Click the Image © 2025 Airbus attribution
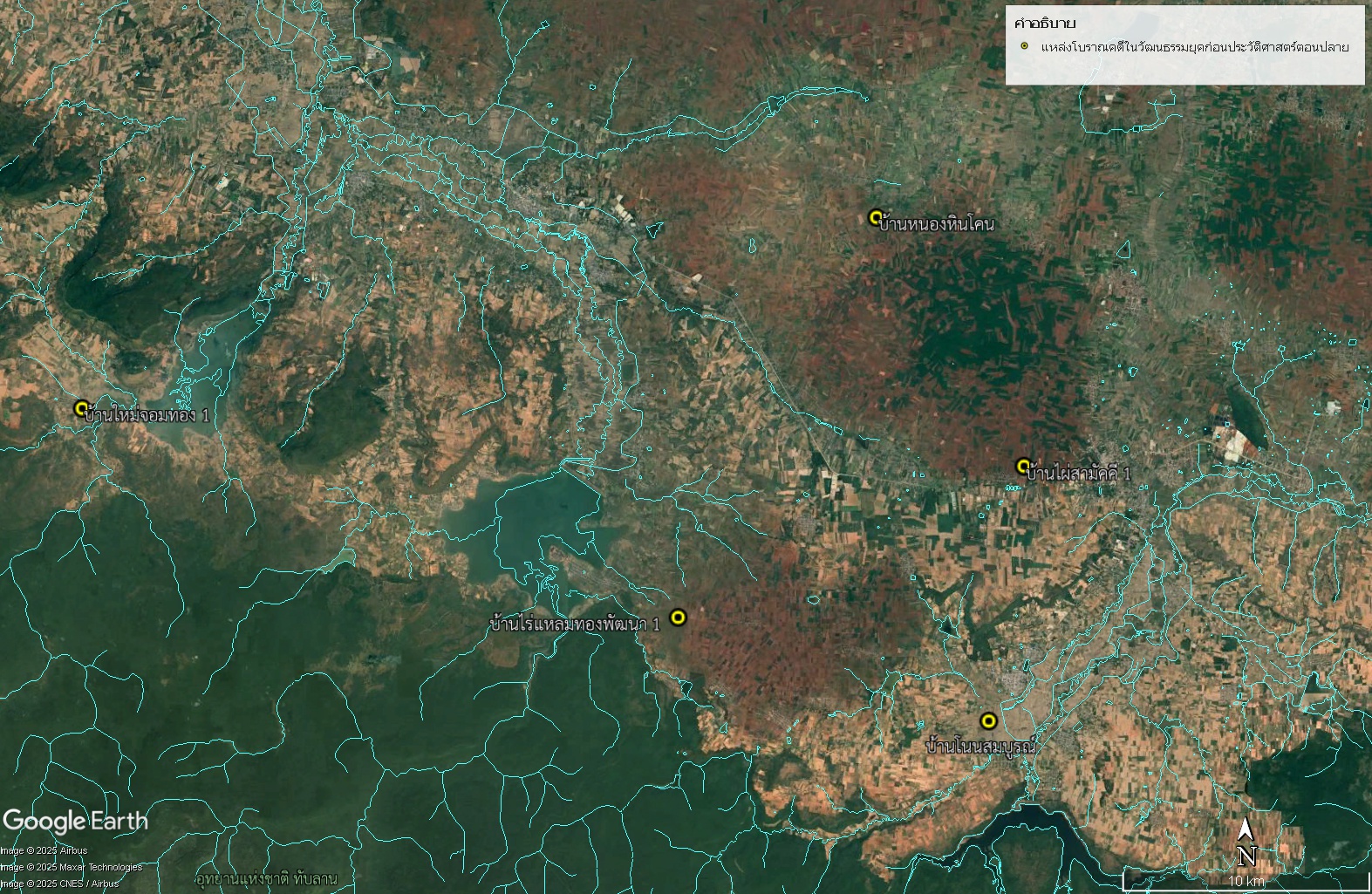The image size is (1372, 894). coord(44,850)
